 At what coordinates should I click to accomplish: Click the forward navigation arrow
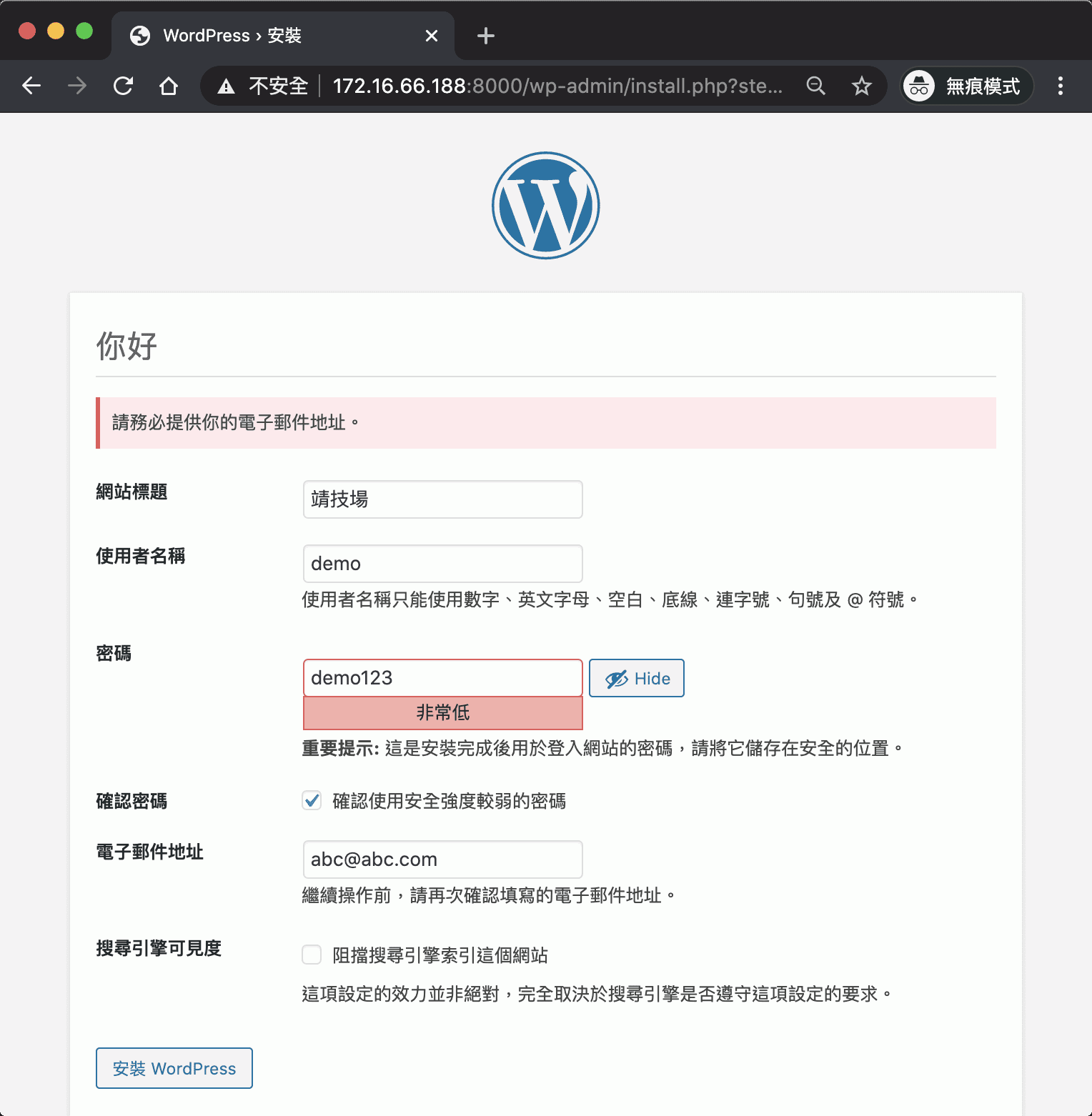[76, 86]
